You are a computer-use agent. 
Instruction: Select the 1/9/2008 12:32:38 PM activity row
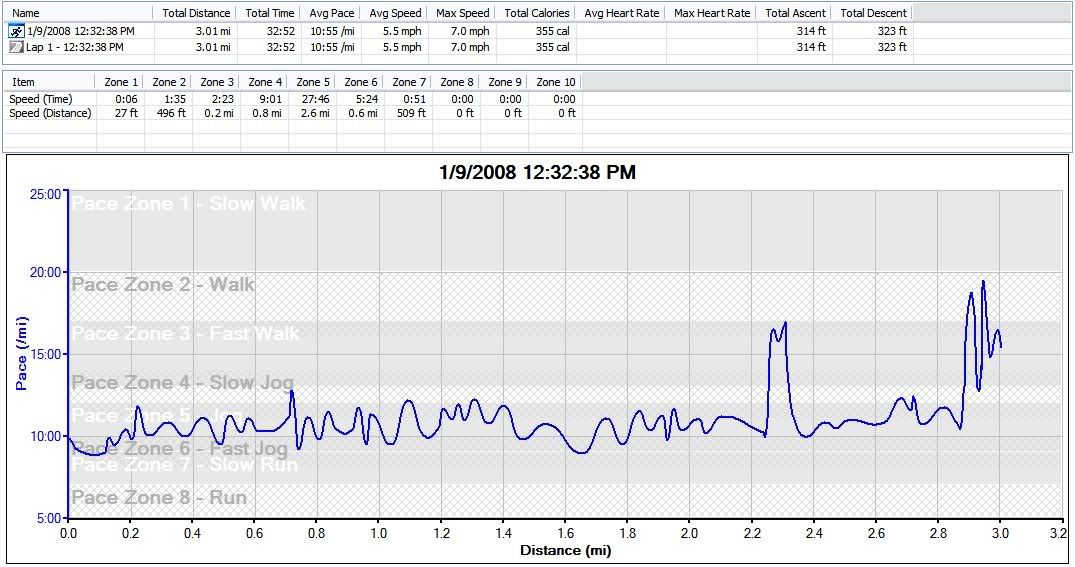pyautogui.click(x=80, y=31)
